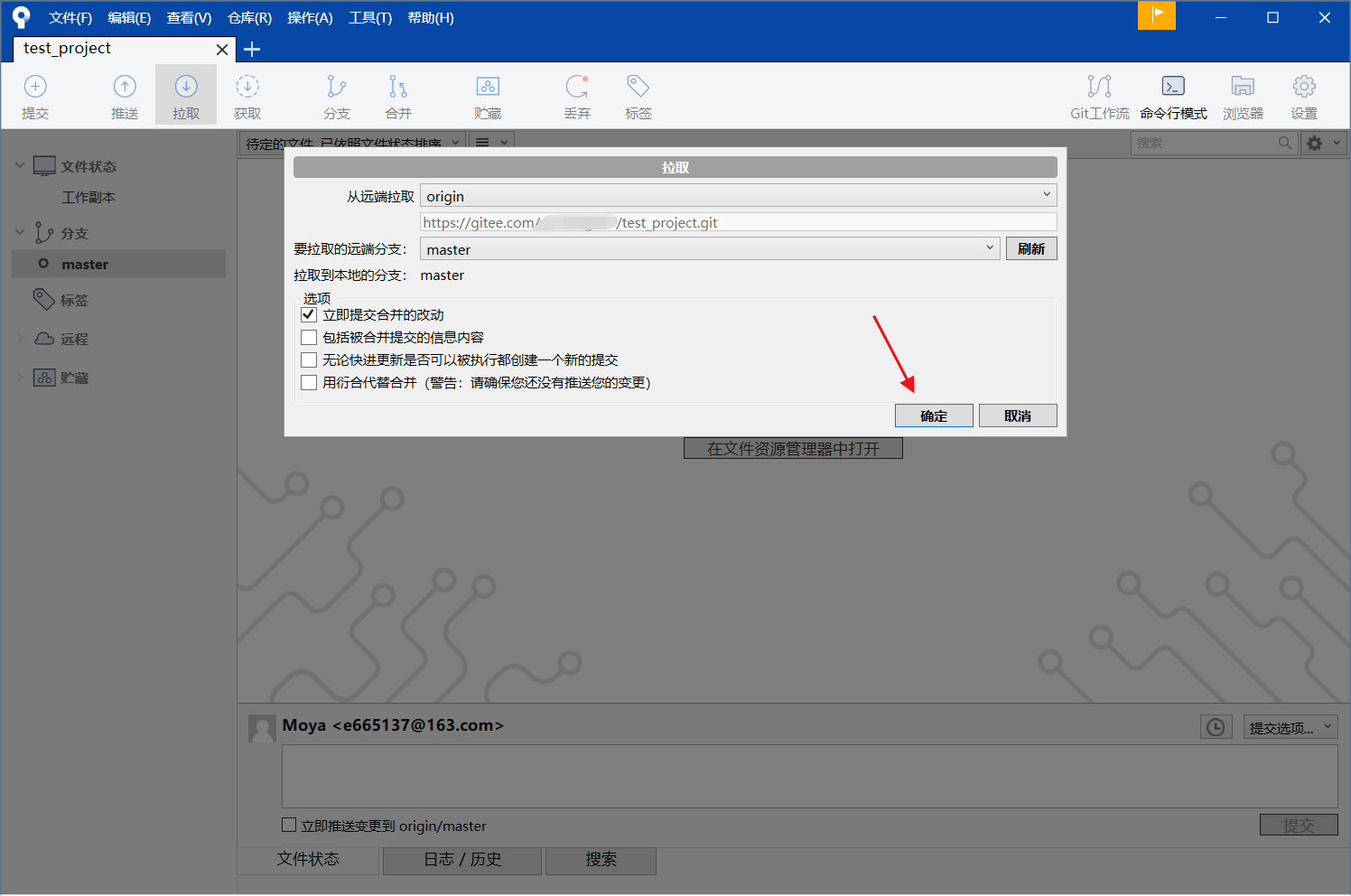Image resolution: width=1351 pixels, height=896 pixels.
Task: Select the master branch in sidebar
Action: coord(118,264)
